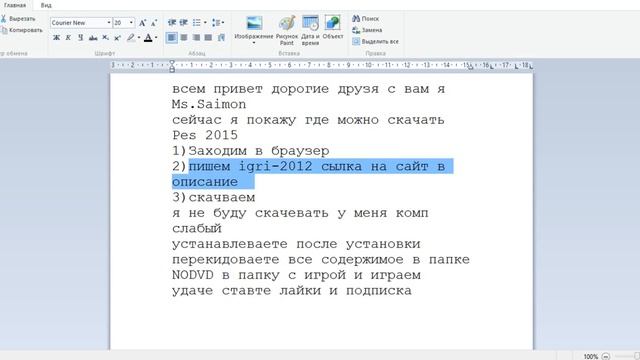Screen dimensions: 640x360
Task: Toggle strikethrough formatting
Action: (93, 38)
